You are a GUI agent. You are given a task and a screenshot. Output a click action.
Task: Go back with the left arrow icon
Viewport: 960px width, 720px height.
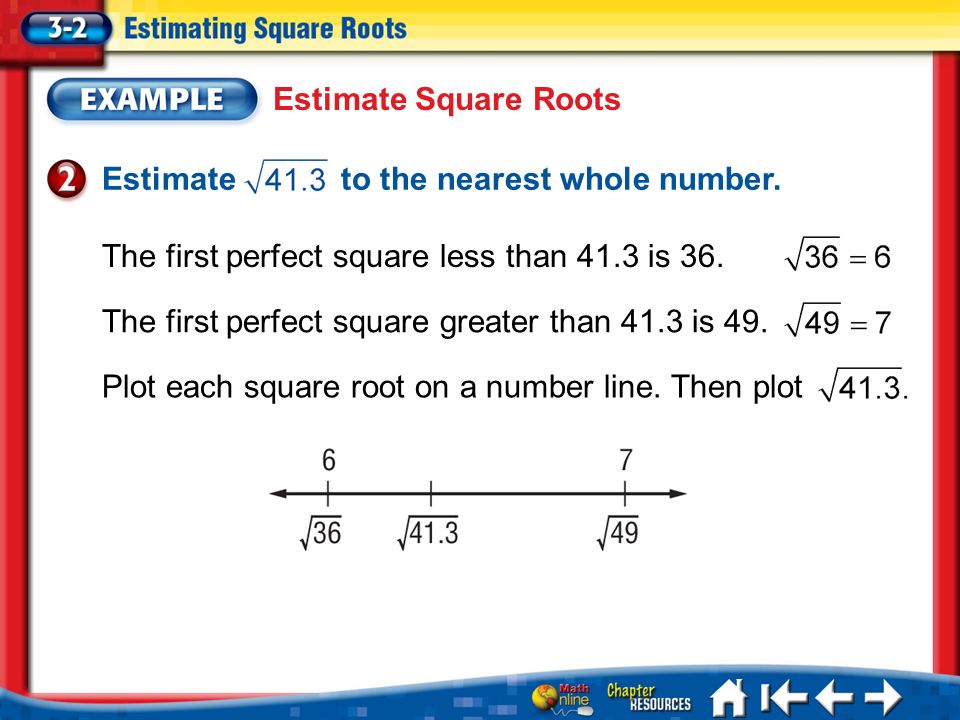[x=834, y=697]
